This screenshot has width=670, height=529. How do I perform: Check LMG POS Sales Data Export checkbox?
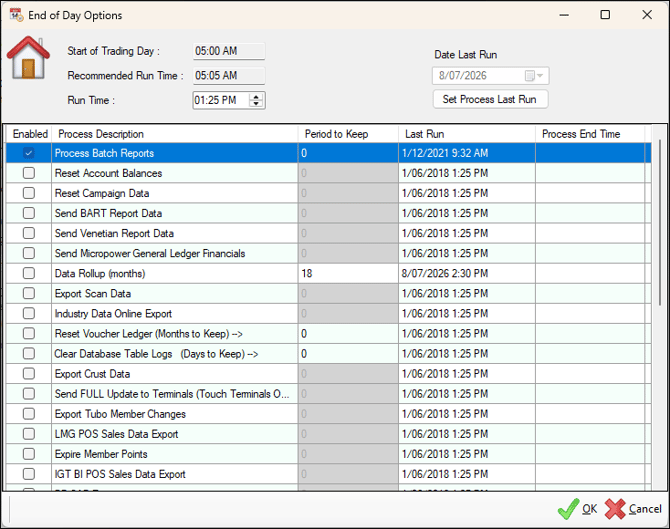[29, 434]
